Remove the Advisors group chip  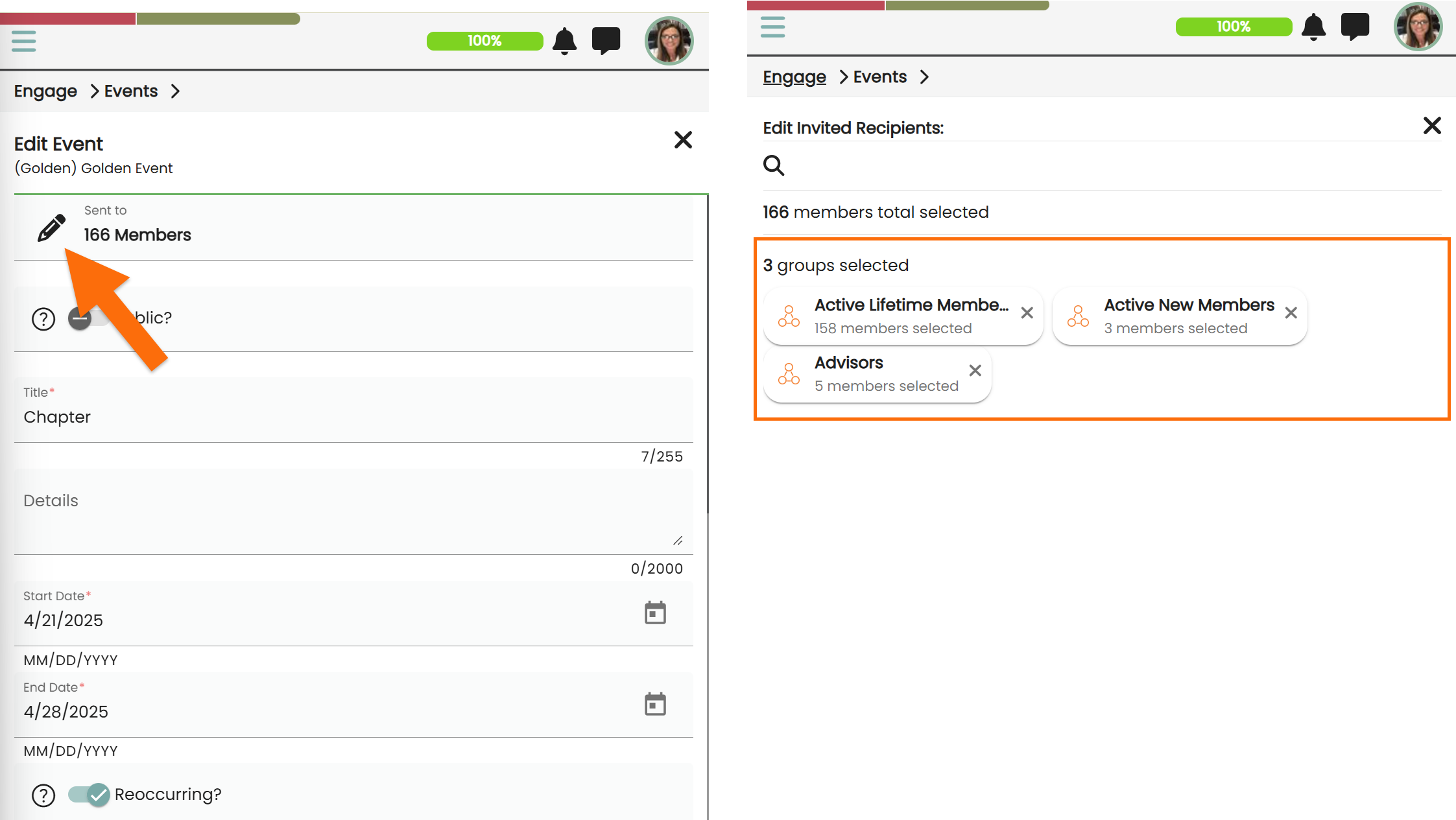pyautogui.click(x=975, y=371)
